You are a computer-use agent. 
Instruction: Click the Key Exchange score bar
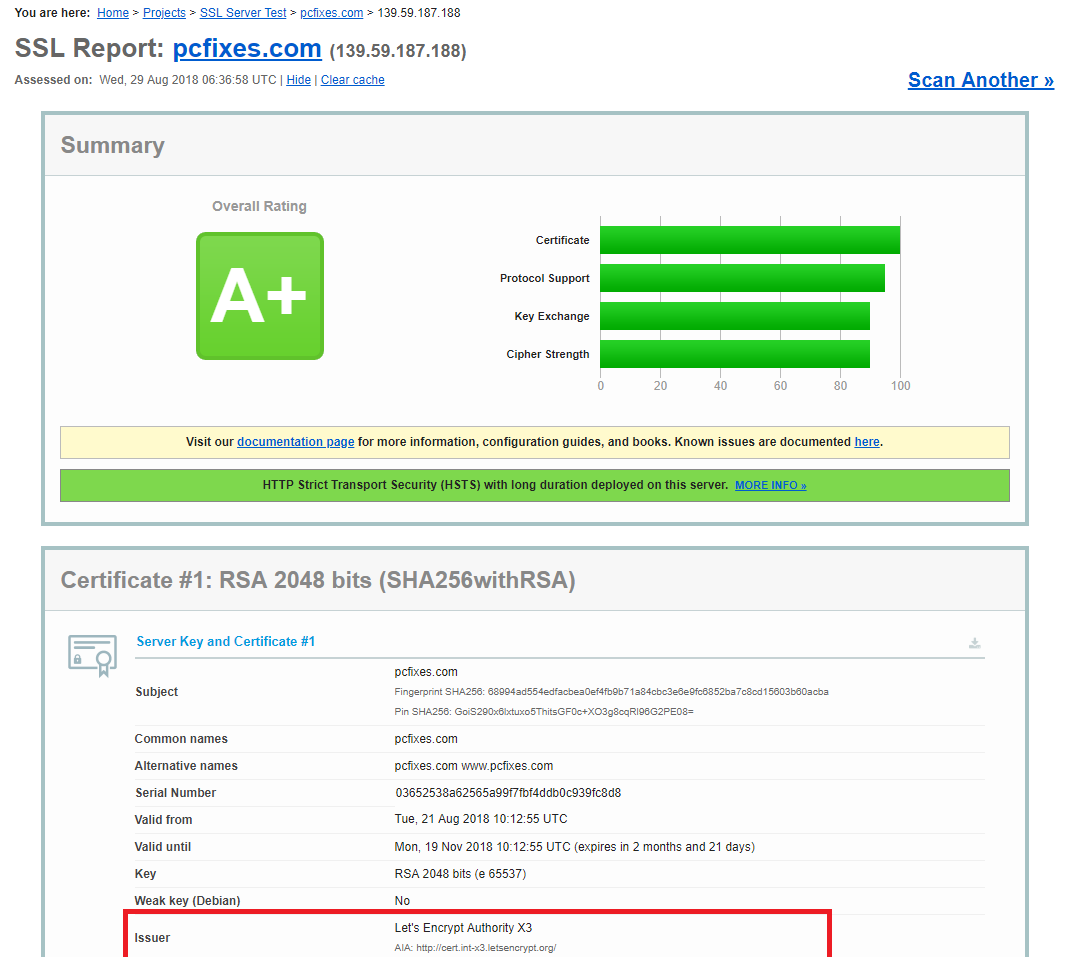click(735, 317)
